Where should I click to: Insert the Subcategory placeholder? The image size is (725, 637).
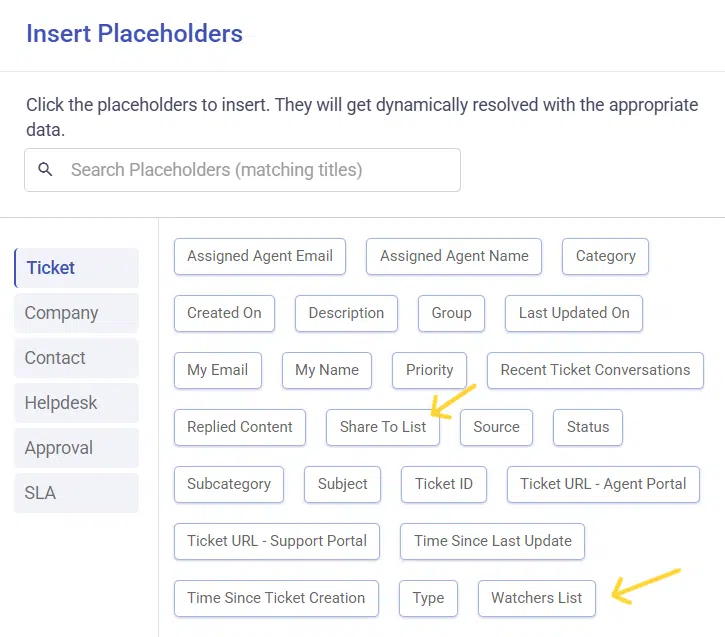tap(229, 484)
